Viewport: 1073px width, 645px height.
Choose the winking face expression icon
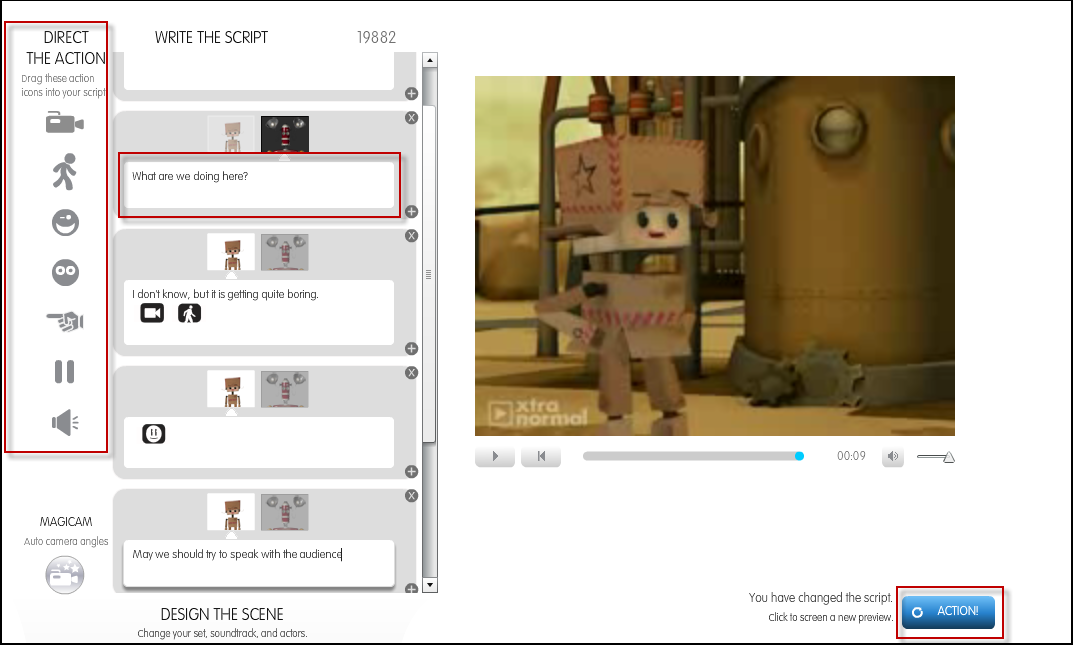coord(65,222)
